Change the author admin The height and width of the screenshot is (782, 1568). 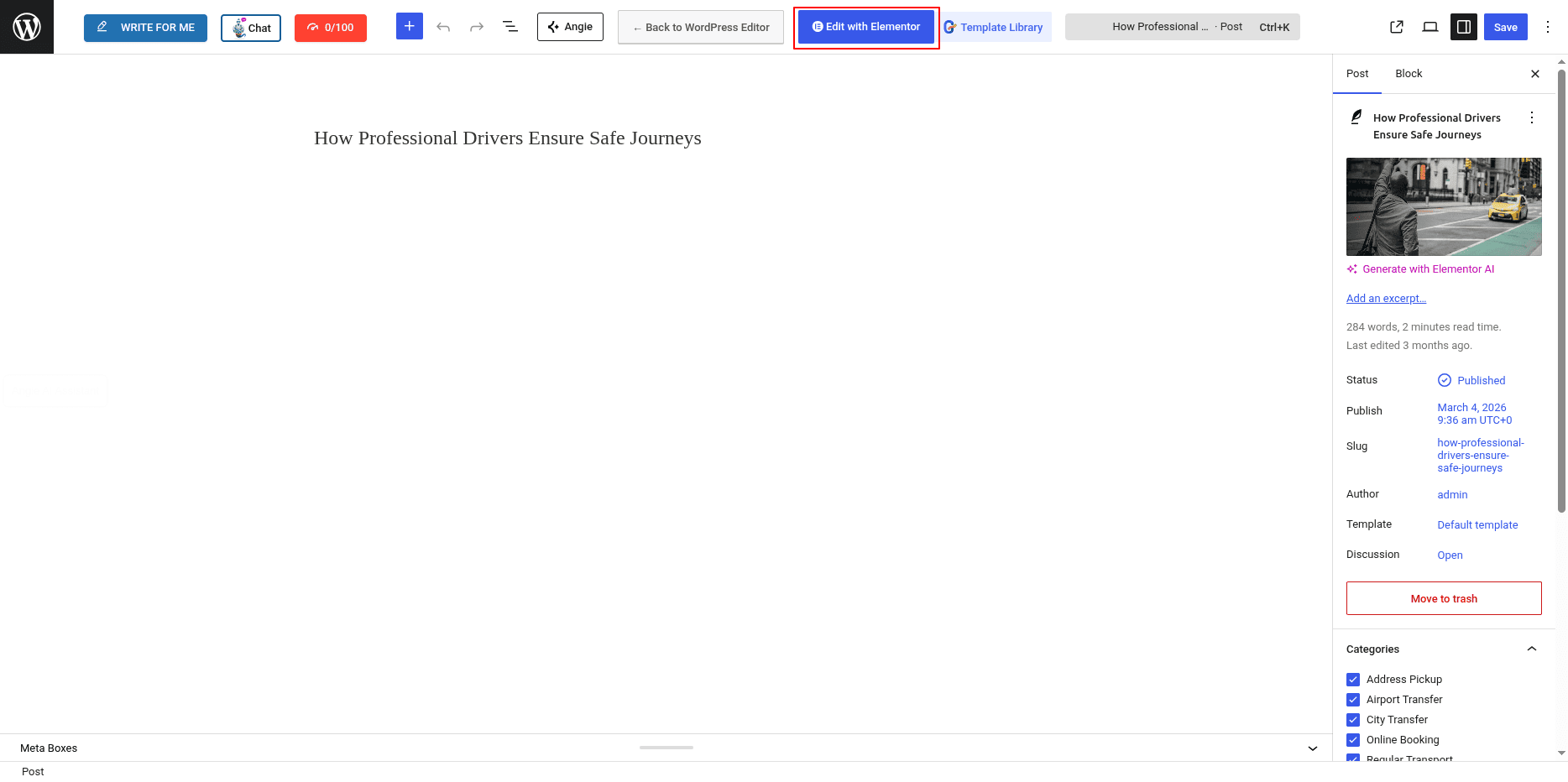pos(1452,495)
